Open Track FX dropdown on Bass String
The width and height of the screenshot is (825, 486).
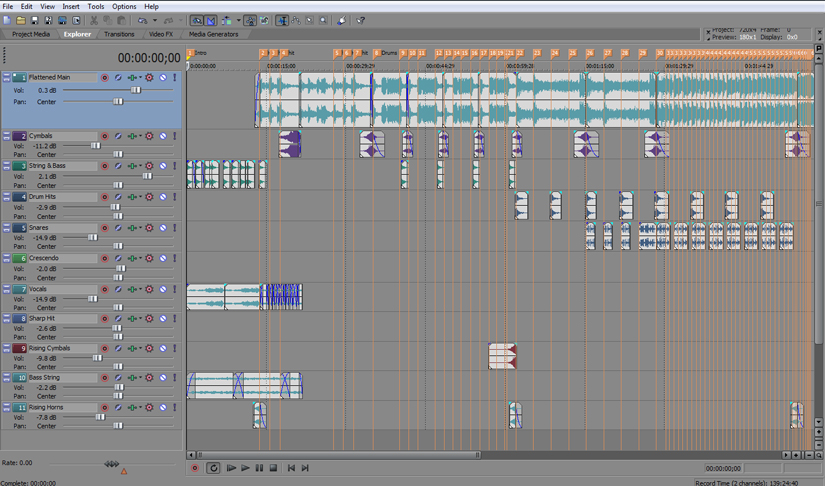(140, 378)
